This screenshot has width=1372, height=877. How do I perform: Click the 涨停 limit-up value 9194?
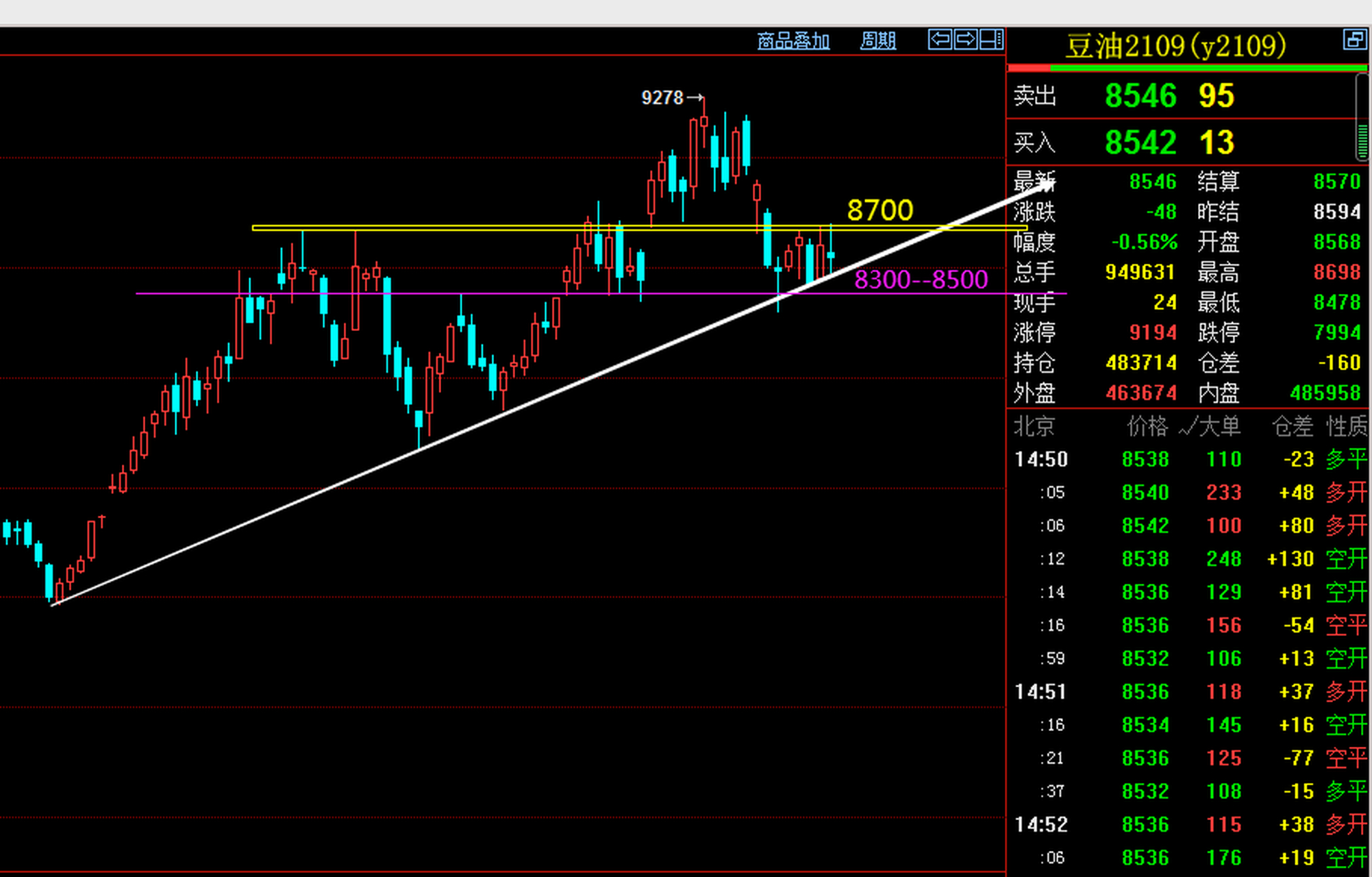1153,332
